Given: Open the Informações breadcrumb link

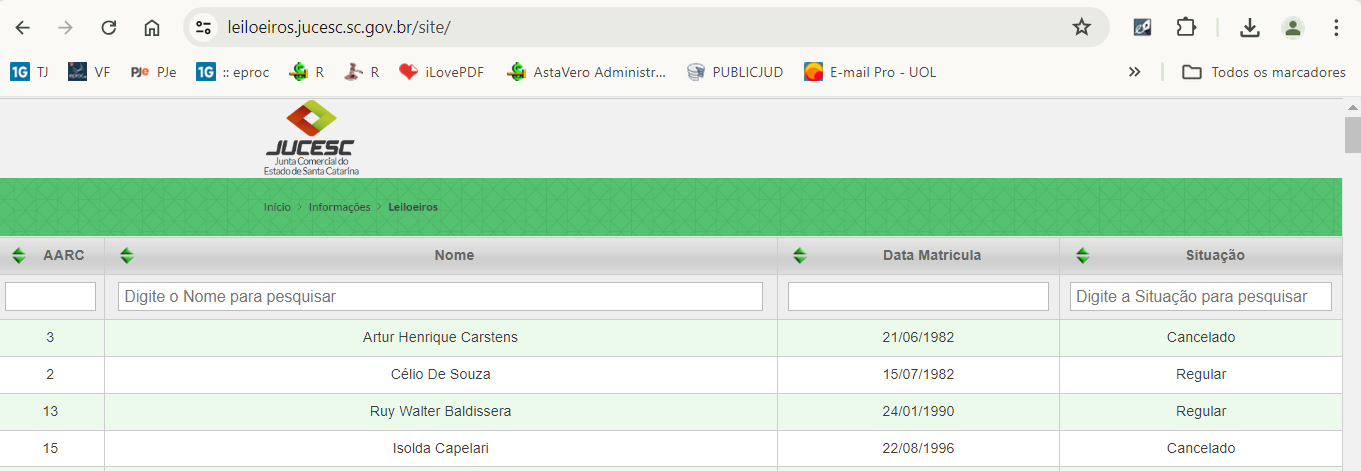Looking at the screenshot, I should (x=339, y=207).
